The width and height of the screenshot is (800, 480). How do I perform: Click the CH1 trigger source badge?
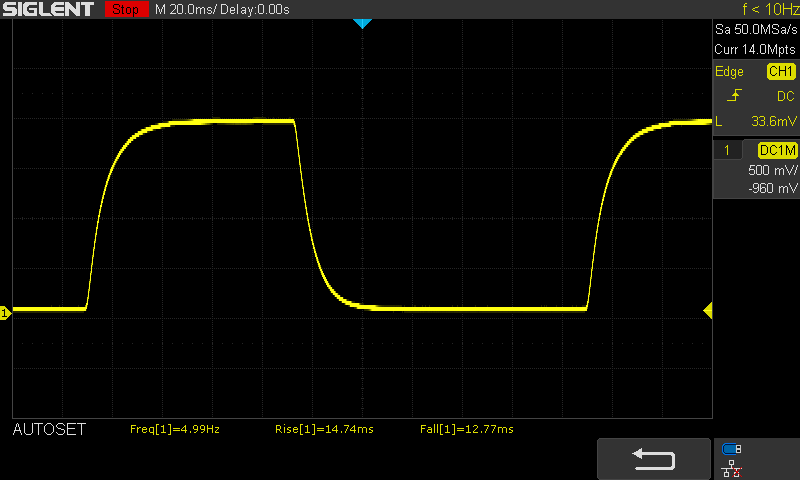781,71
